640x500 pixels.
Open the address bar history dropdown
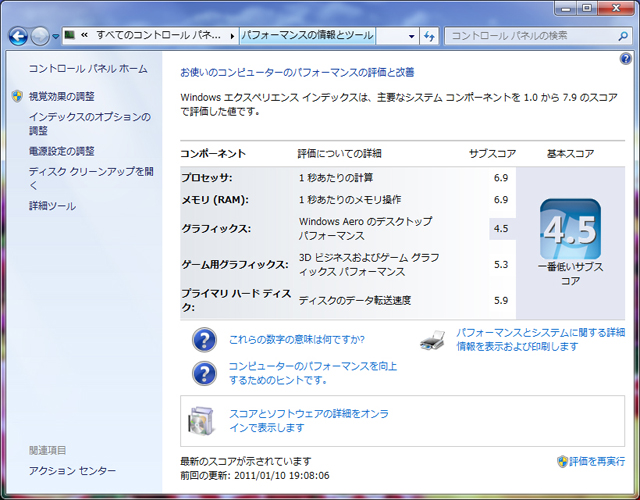411,36
